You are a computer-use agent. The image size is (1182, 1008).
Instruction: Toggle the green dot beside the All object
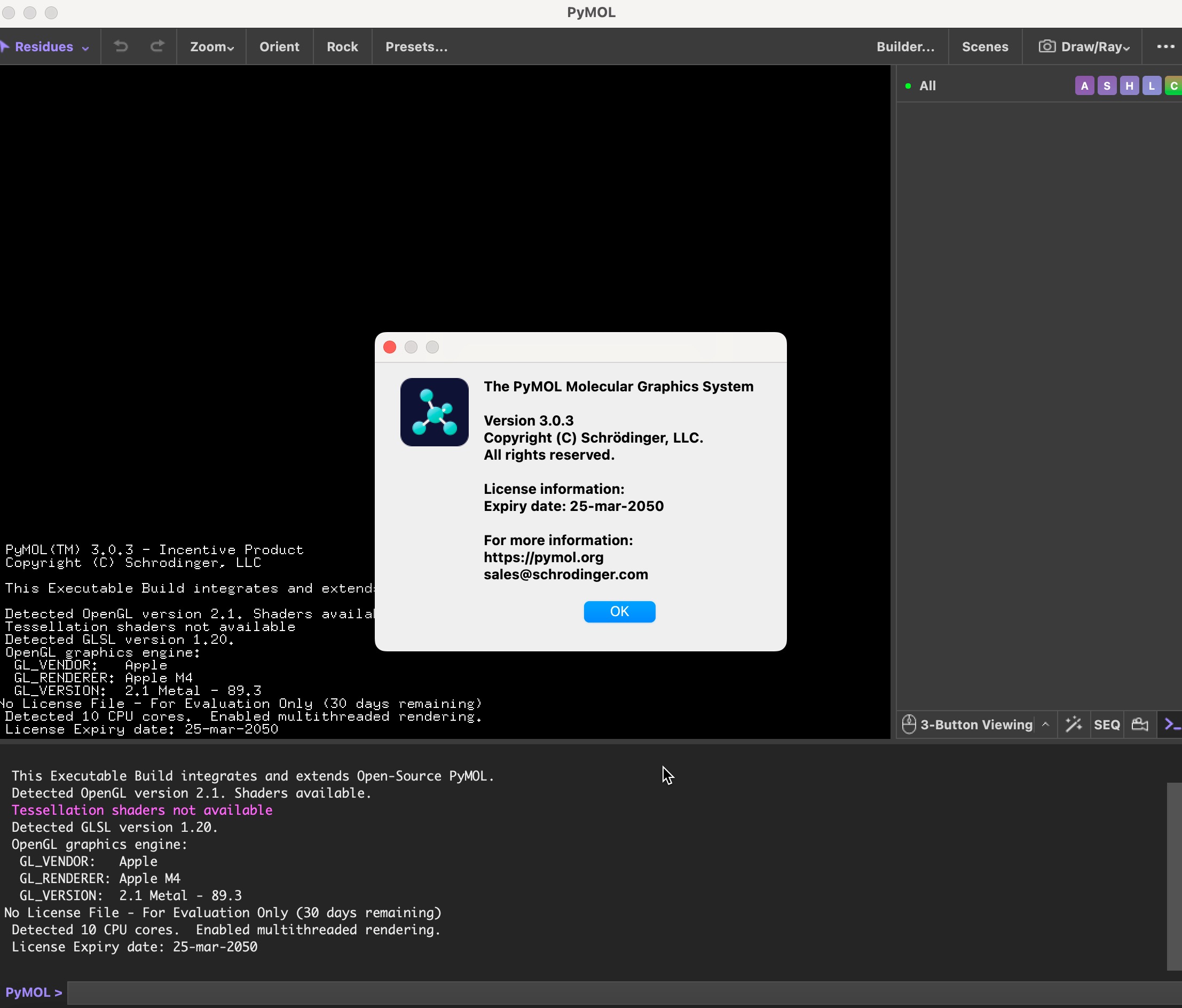(908, 86)
